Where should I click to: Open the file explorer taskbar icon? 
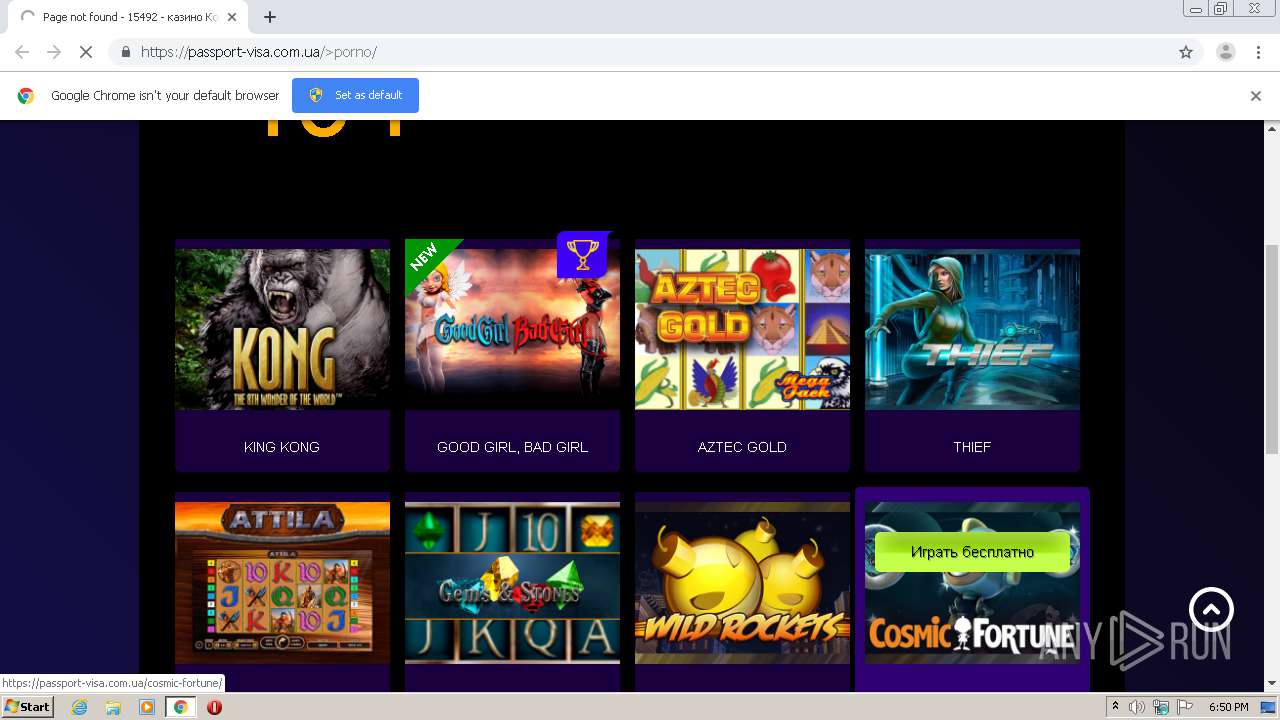point(113,707)
